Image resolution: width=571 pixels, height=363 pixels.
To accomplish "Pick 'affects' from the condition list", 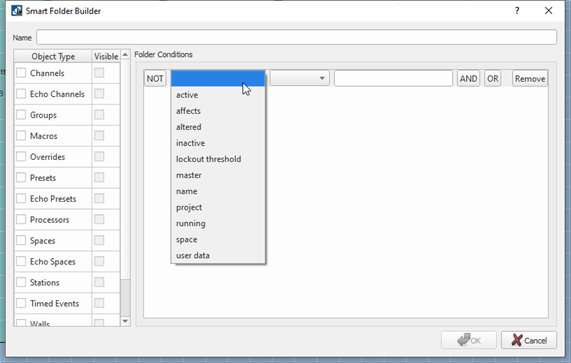I will (x=188, y=111).
